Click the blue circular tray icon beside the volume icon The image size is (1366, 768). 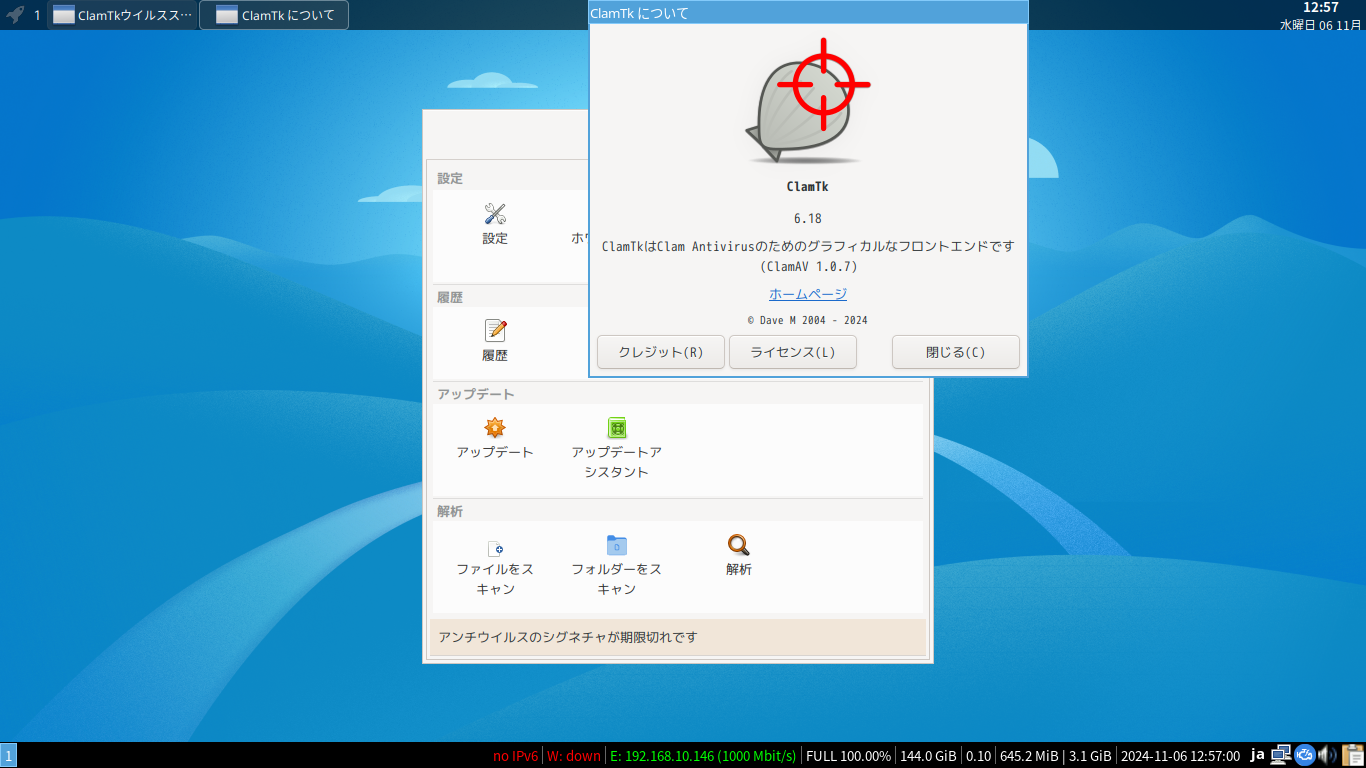pyautogui.click(x=1304, y=755)
